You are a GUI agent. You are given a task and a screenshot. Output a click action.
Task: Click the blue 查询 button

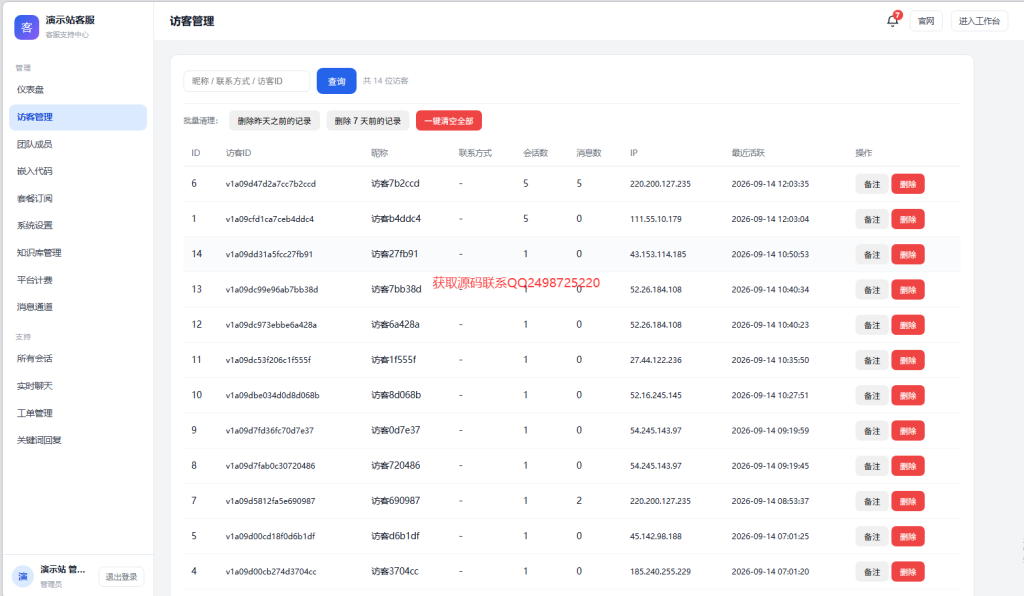336,81
